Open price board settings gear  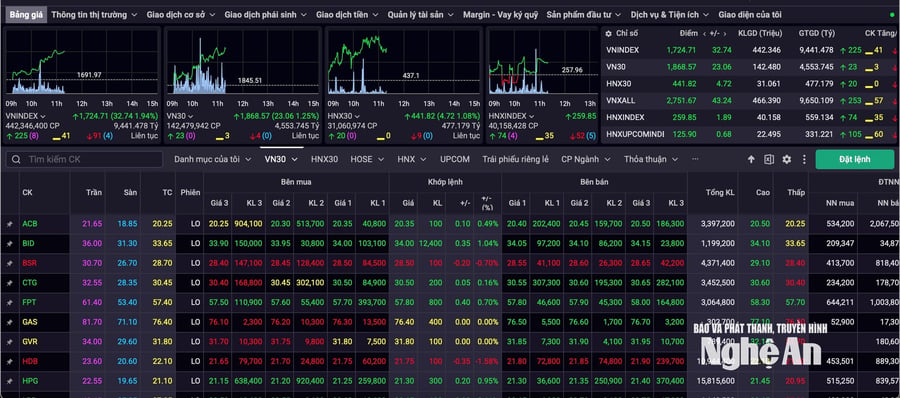(787, 160)
